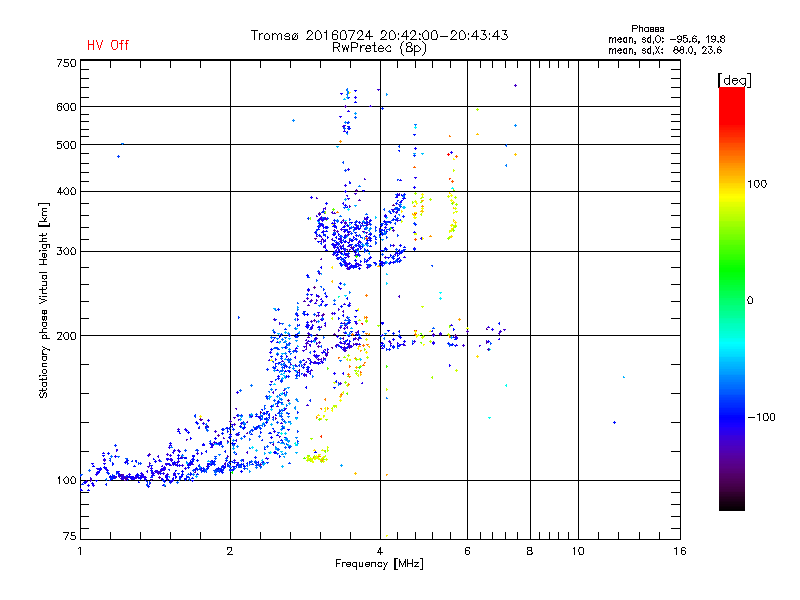This screenshot has width=800, height=600.
Task: Click the '400' height axis label
Action: pyautogui.click(x=66, y=191)
